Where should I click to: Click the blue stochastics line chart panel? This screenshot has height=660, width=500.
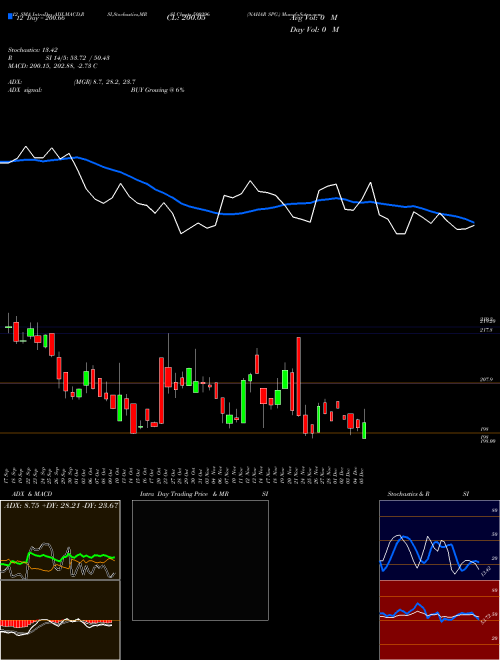439,540
